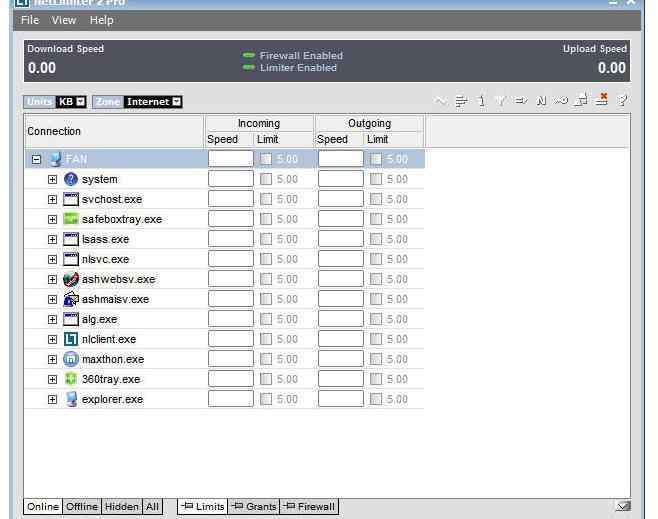Enable outgoing limit checkbox for svchost.exe
This screenshot has height=519, width=658.
click(x=376, y=199)
